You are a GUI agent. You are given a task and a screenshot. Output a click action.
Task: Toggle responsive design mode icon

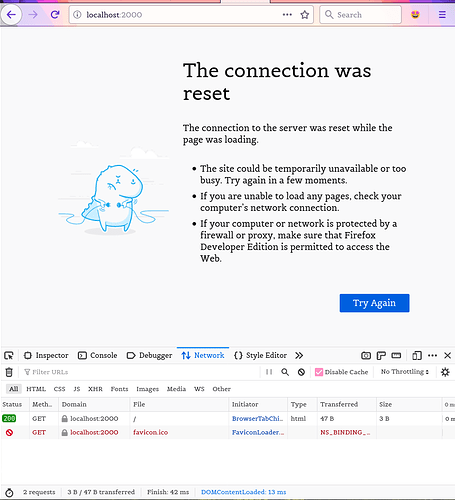(x=417, y=356)
